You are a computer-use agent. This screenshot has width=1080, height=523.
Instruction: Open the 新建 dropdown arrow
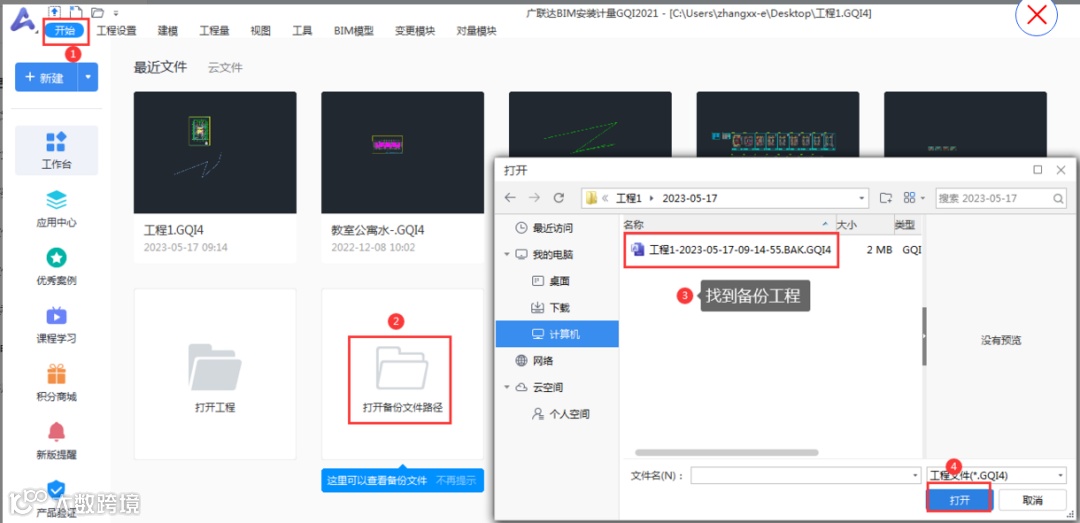point(88,77)
